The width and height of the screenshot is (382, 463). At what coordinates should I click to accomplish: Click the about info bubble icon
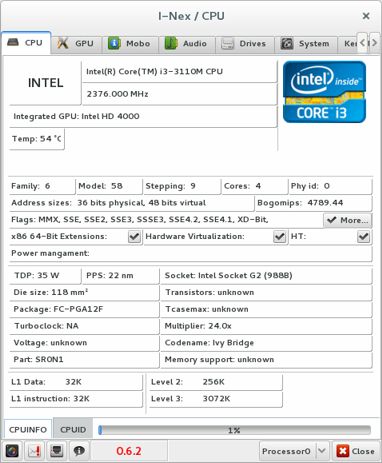click(x=79, y=451)
